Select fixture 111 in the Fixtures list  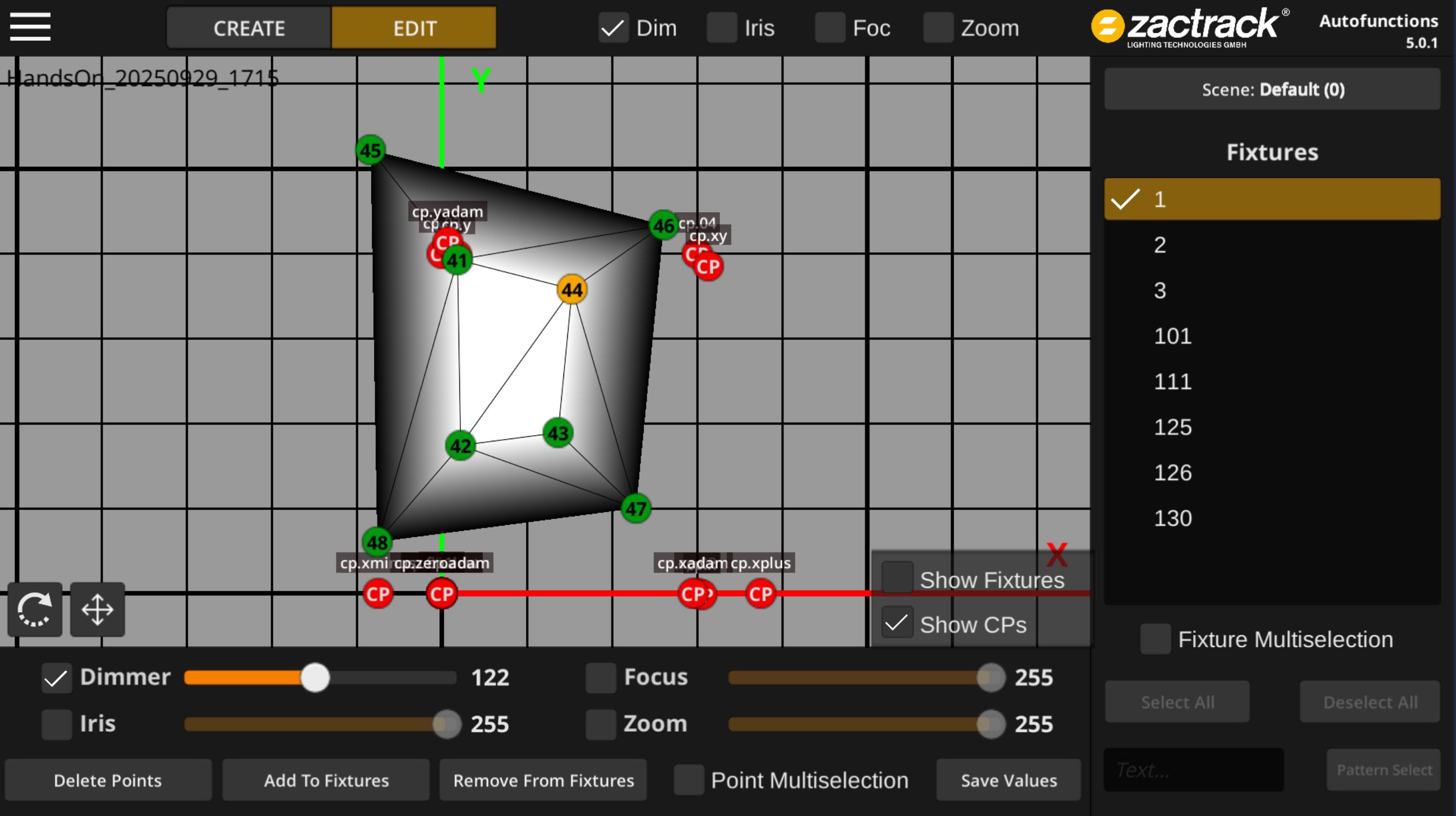1172,381
